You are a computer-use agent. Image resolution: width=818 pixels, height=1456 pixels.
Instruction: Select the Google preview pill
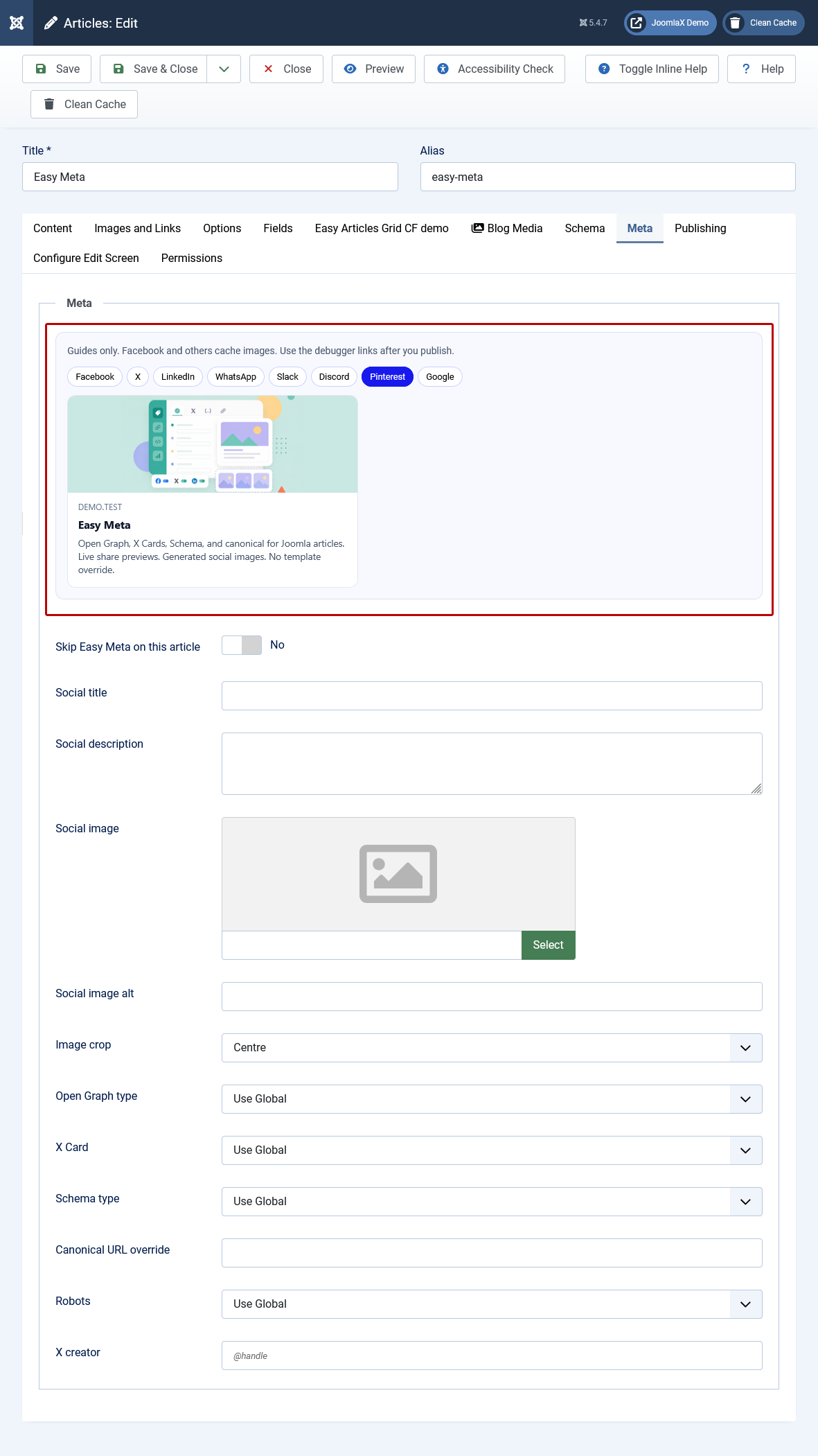(x=440, y=377)
